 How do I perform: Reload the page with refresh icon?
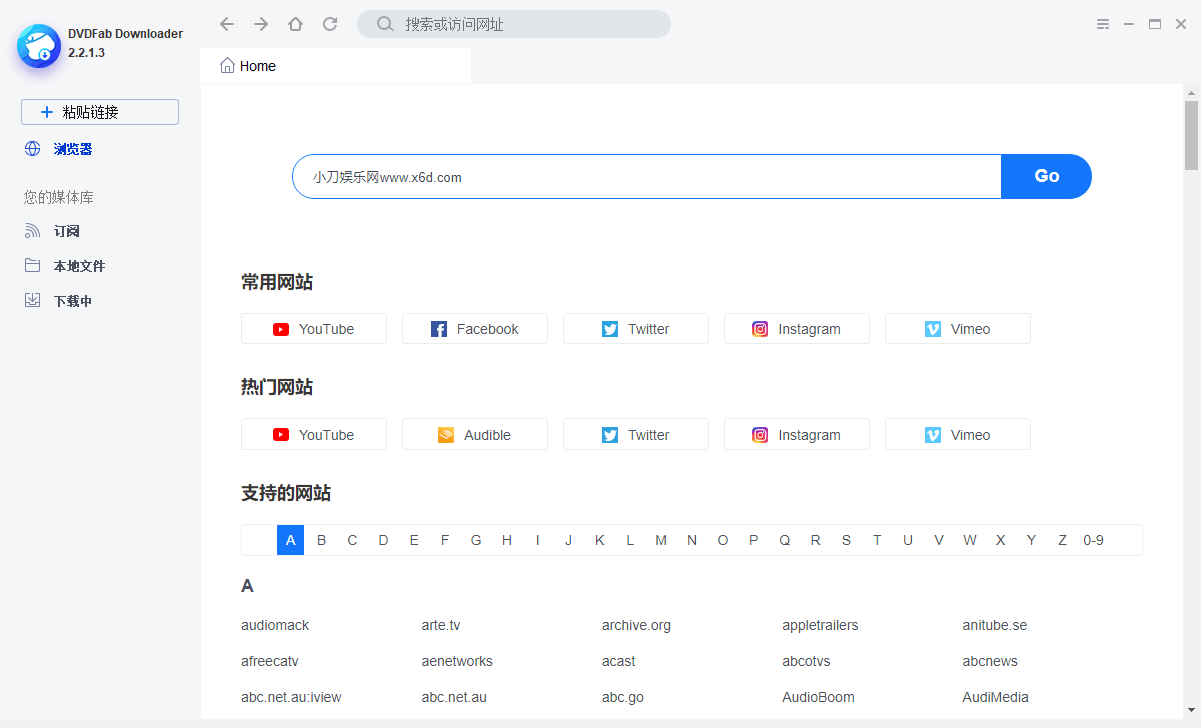[330, 24]
